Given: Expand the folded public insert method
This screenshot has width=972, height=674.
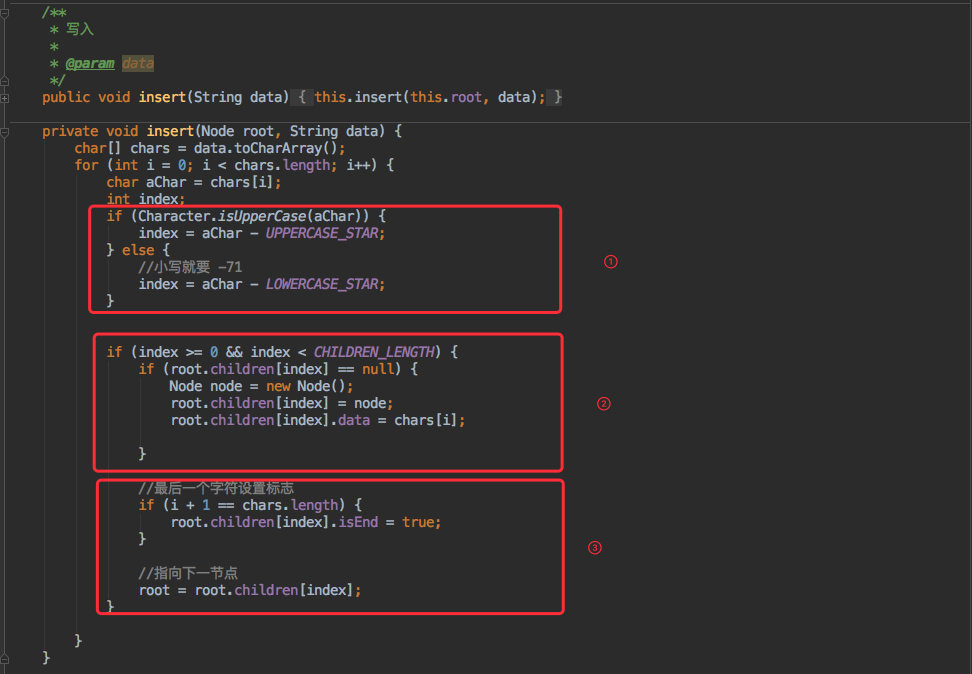Looking at the screenshot, I should pyautogui.click(x=4, y=98).
